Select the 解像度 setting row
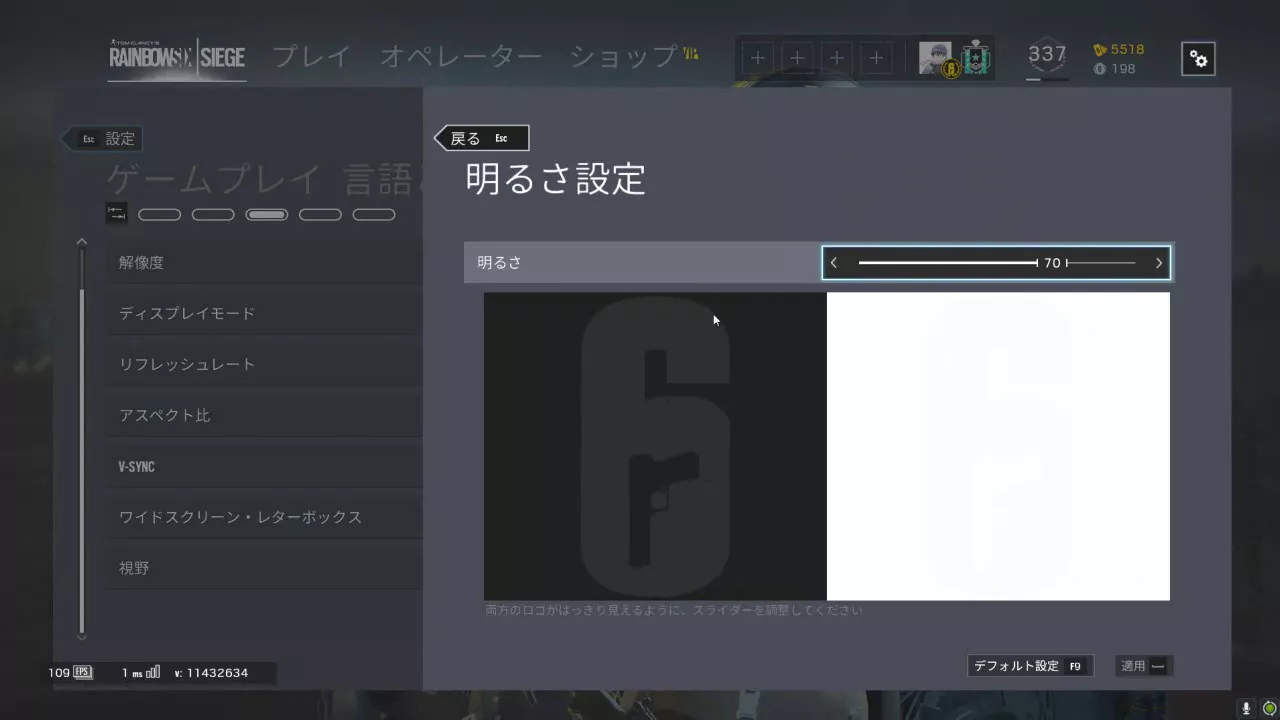1280x720 pixels. click(265, 262)
